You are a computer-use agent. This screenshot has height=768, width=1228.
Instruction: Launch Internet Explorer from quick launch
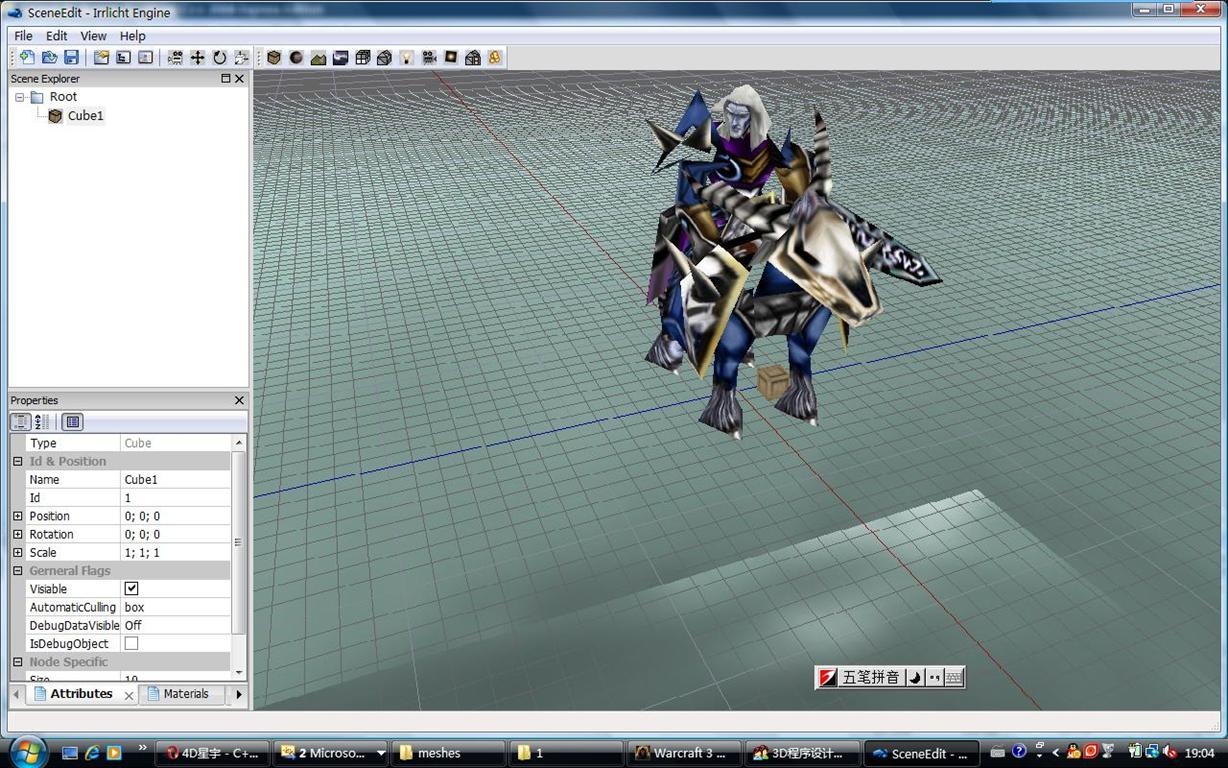click(92, 752)
